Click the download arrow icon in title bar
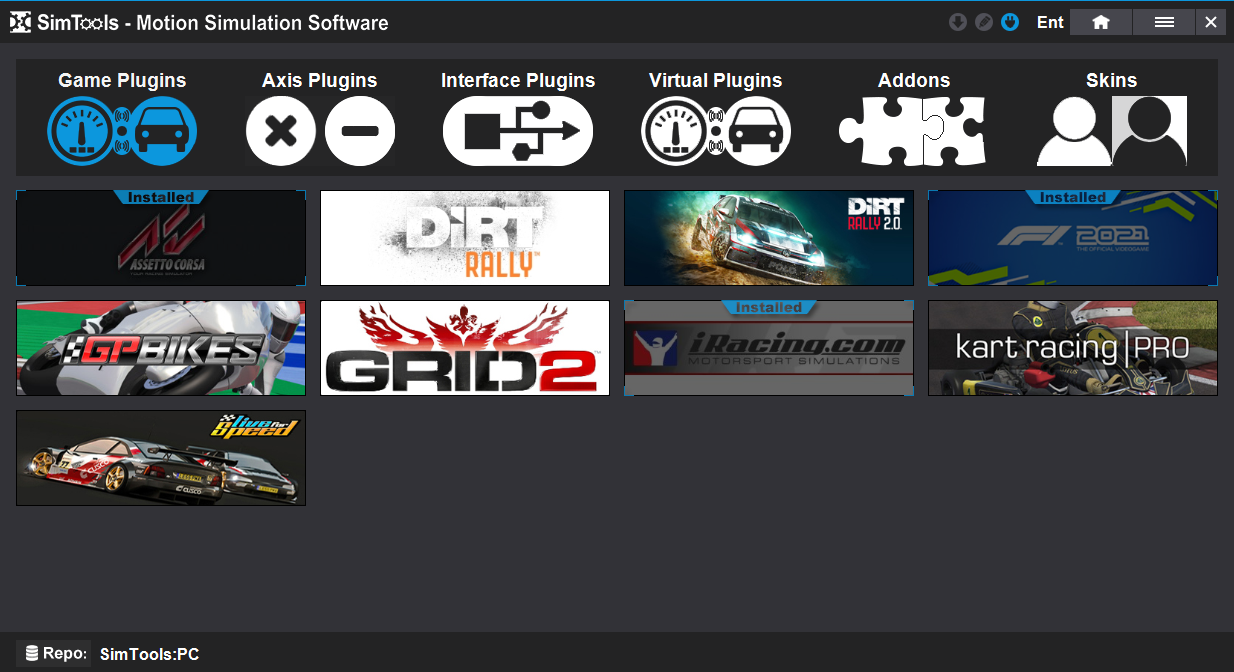The width and height of the screenshot is (1234, 672). tap(957, 22)
